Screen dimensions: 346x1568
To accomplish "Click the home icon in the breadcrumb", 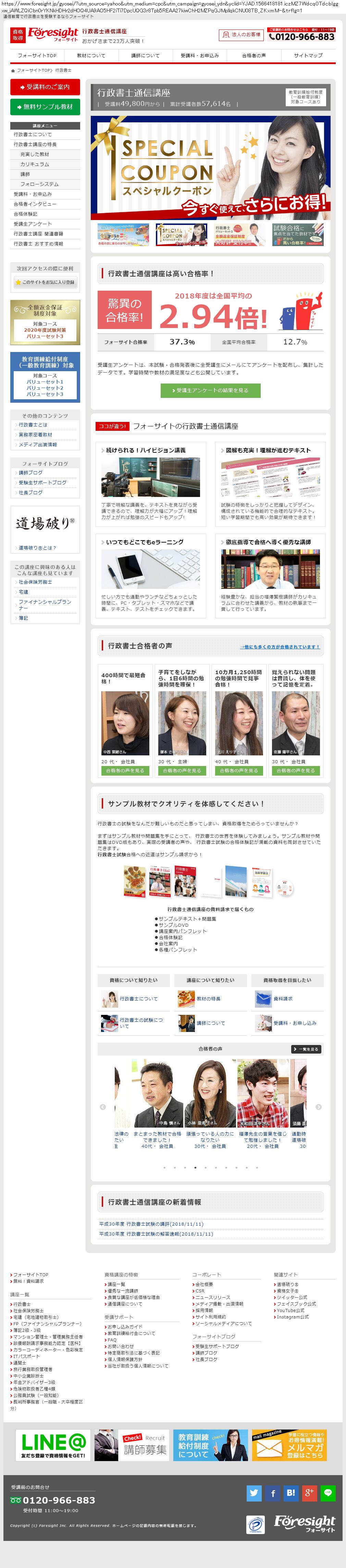I will click(x=13, y=71).
